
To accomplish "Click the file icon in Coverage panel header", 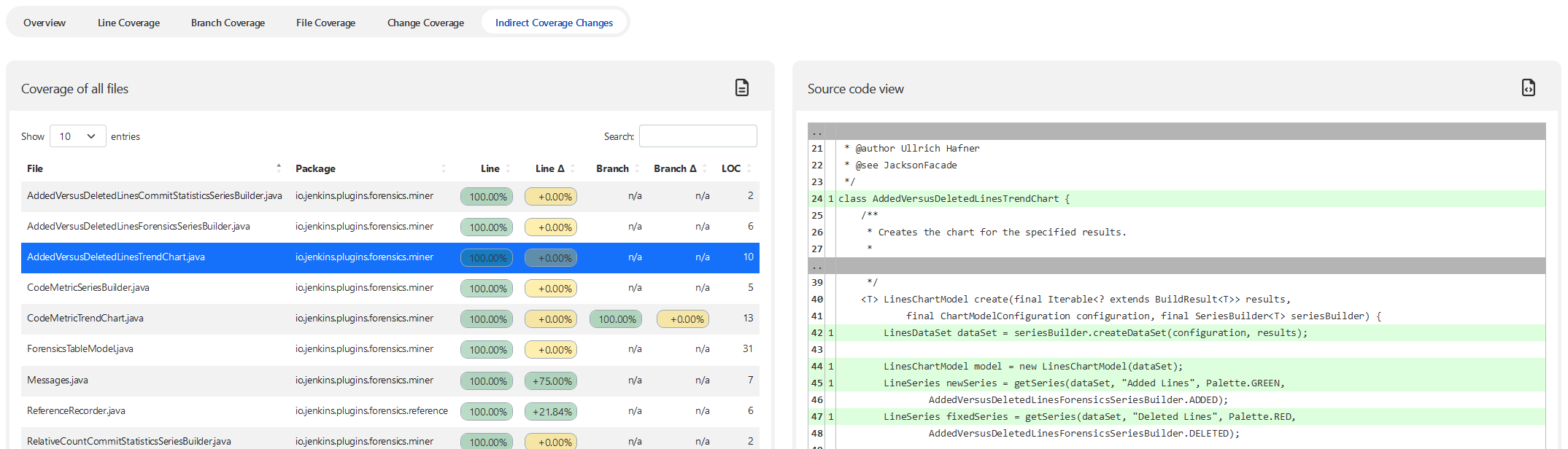I will pos(741,88).
